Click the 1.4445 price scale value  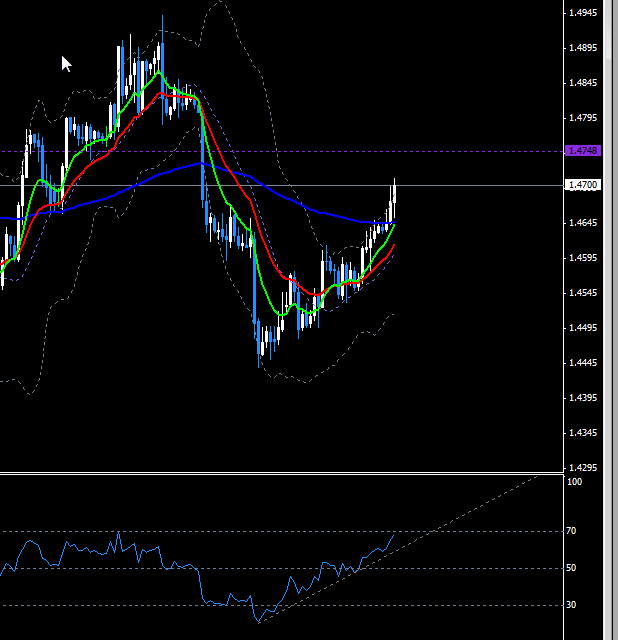click(x=582, y=363)
